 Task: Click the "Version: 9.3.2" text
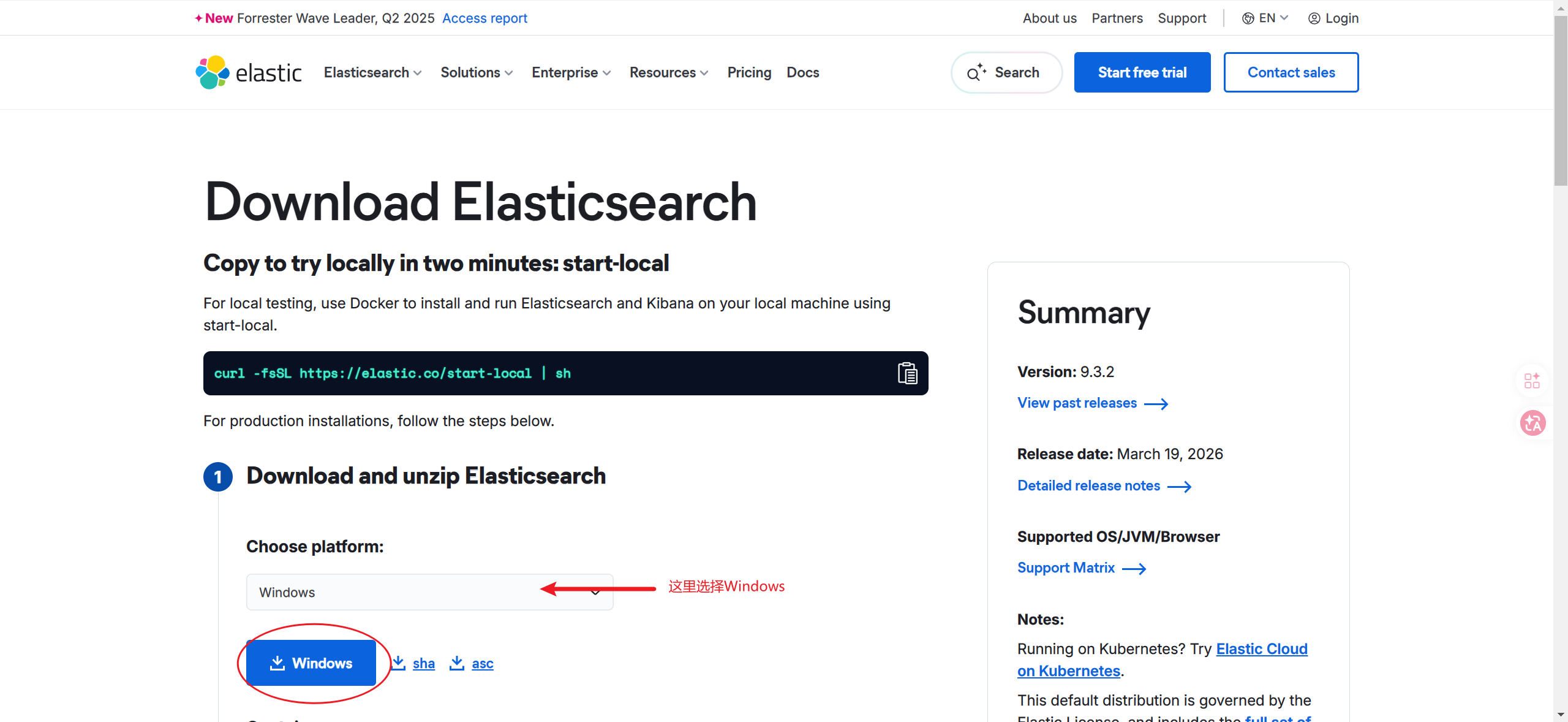(1065, 372)
